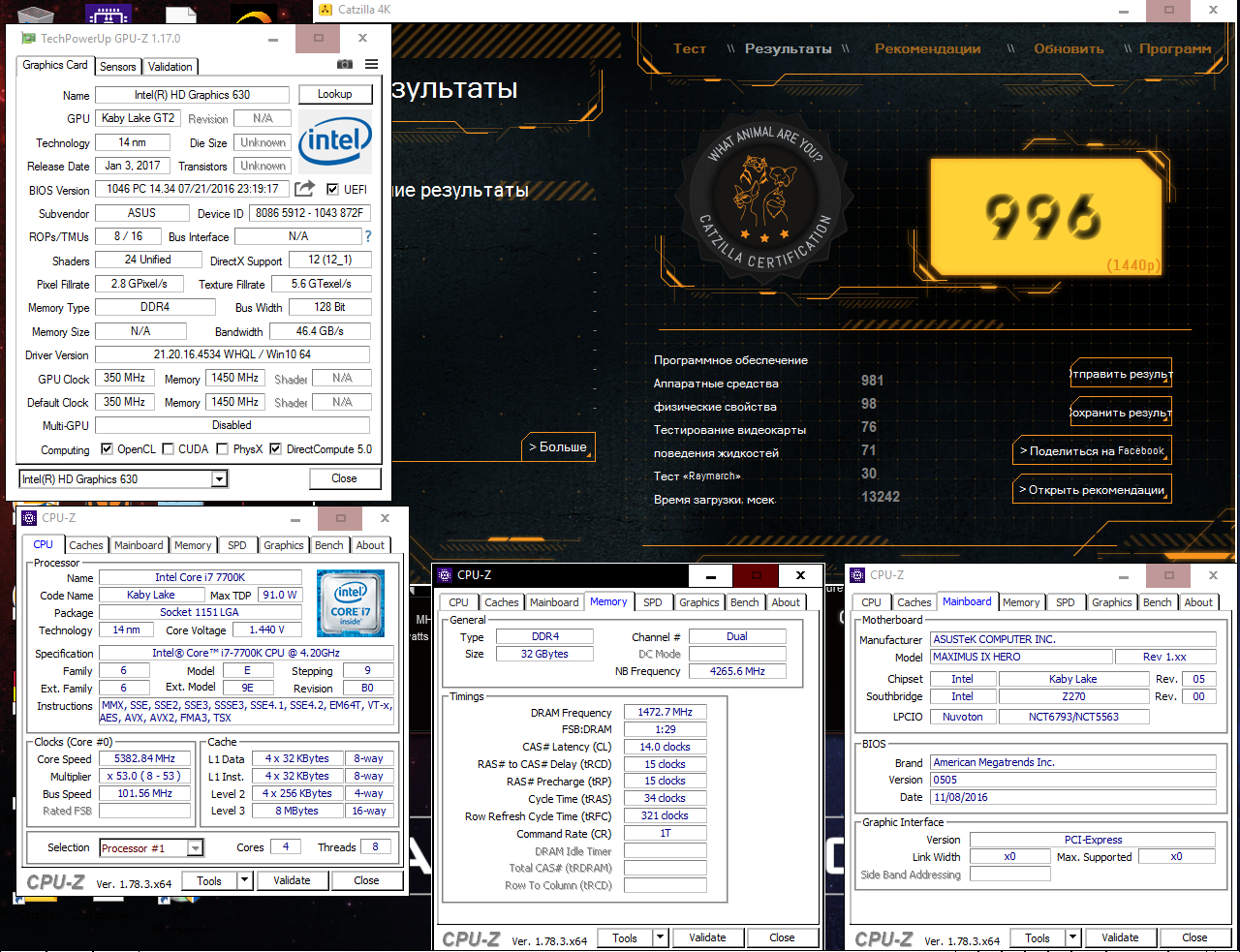Click Validate in CPU-Z Mainboard window

(x=1120, y=937)
